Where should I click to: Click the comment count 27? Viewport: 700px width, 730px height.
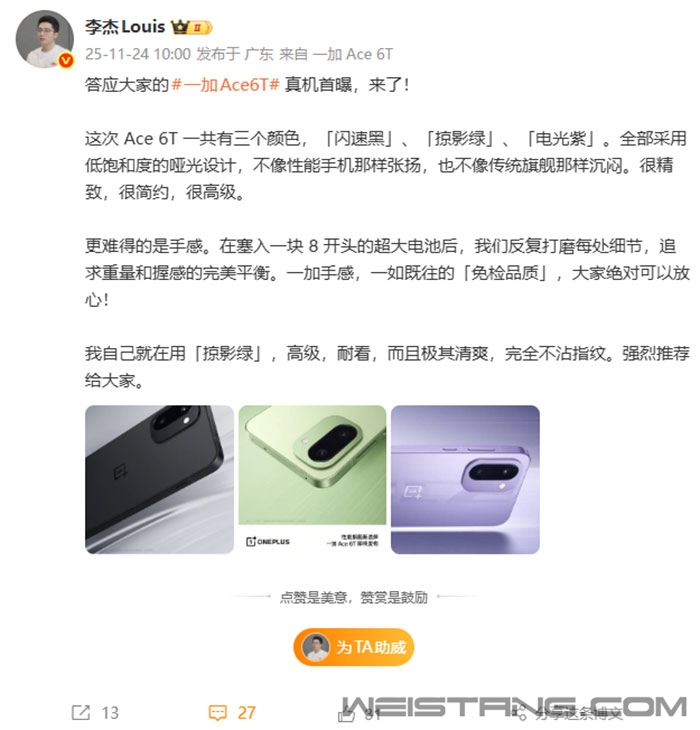(x=247, y=713)
